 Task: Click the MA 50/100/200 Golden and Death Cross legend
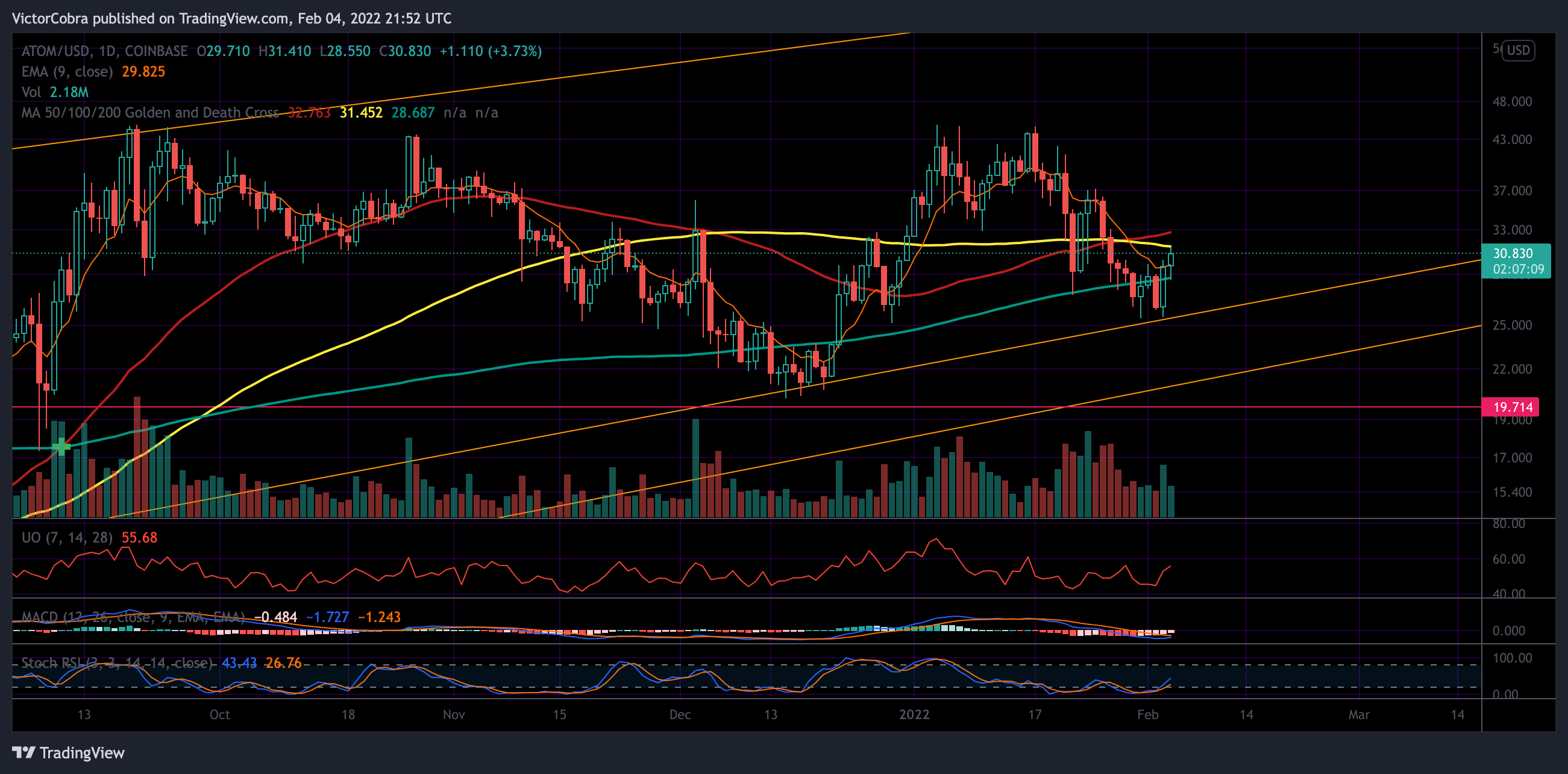150,113
